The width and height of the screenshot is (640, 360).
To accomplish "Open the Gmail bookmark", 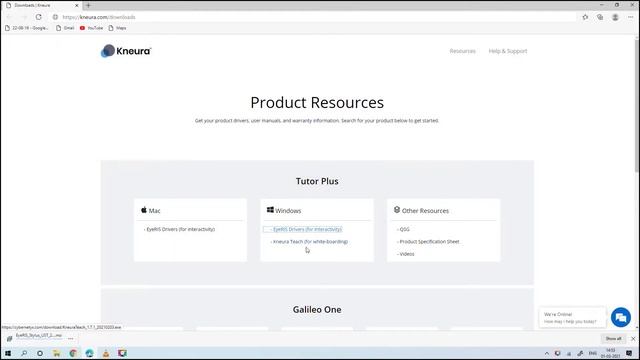I will [x=65, y=28].
